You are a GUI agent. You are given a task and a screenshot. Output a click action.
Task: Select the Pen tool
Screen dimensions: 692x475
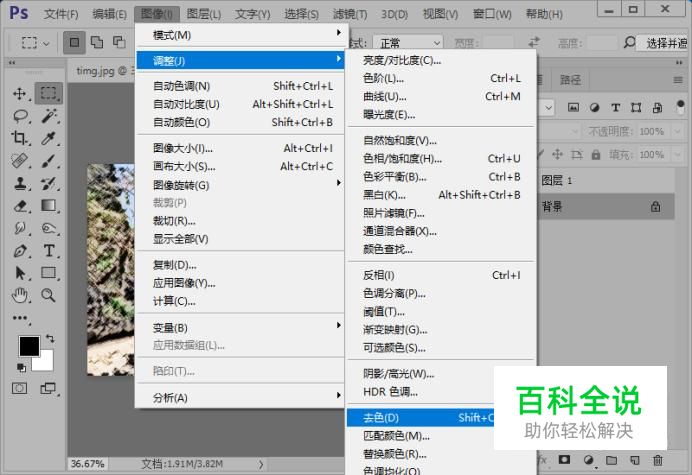coord(20,251)
